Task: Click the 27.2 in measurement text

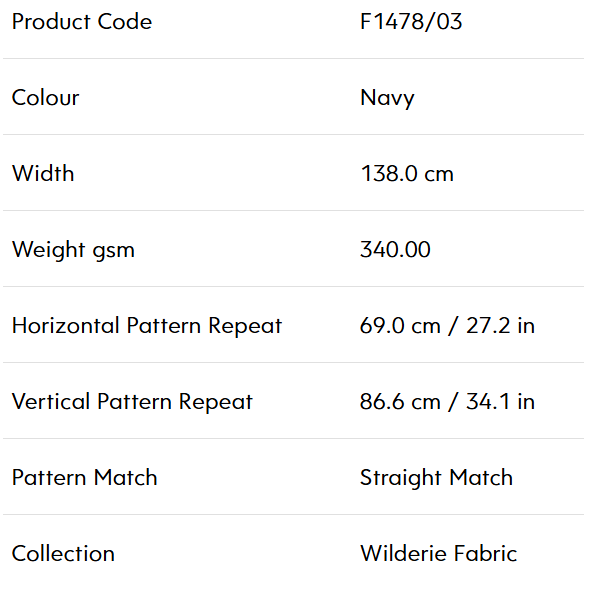Action: point(500,326)
